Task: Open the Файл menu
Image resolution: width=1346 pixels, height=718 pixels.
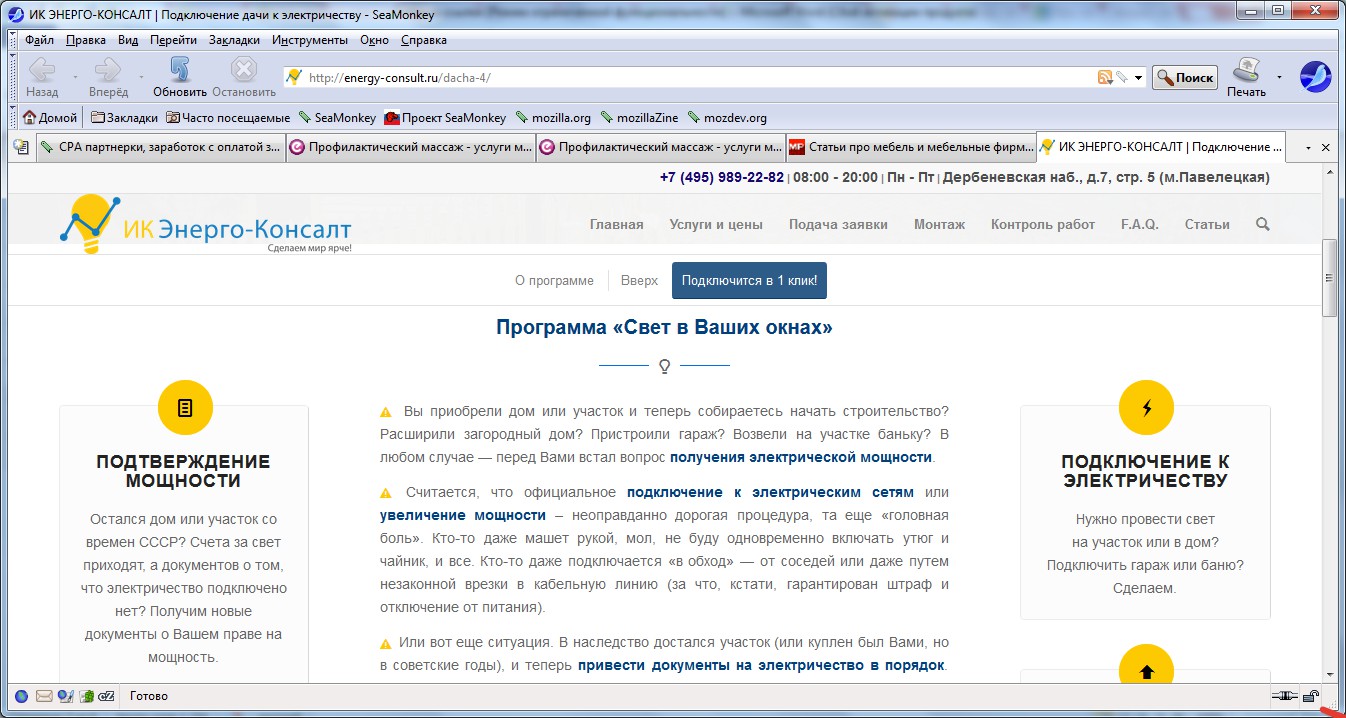Action: click(x=40, y=40)
